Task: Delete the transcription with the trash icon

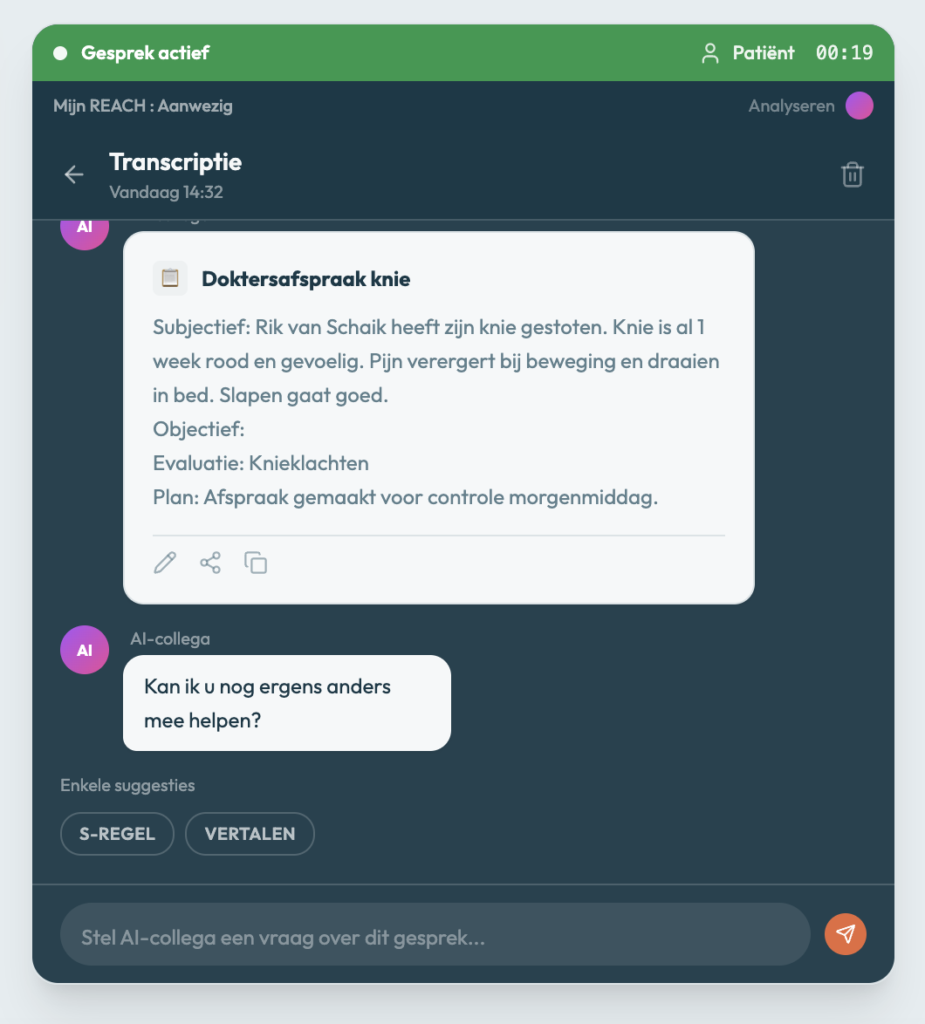Action: point(852,175)
